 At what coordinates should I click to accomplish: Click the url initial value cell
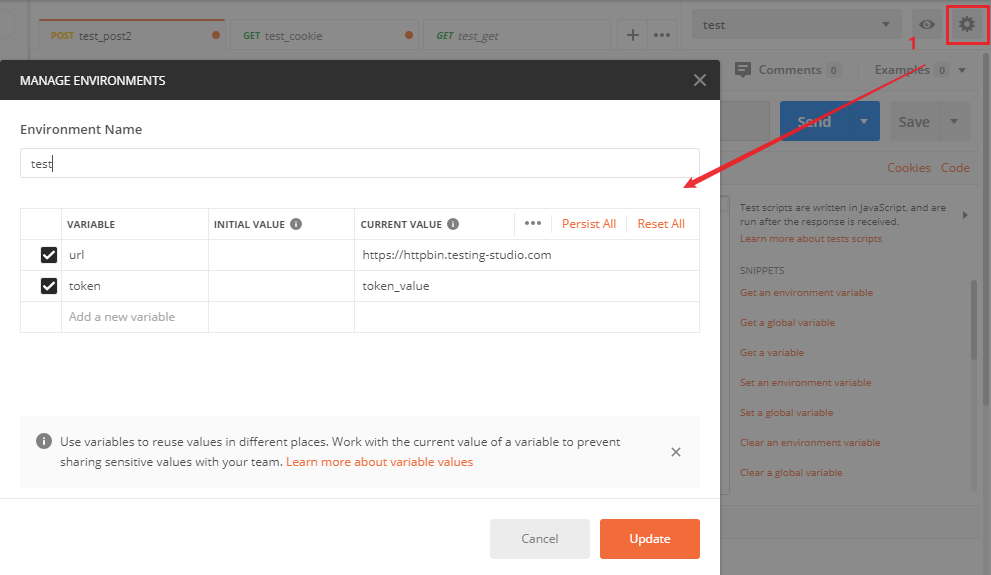[281, 255]
